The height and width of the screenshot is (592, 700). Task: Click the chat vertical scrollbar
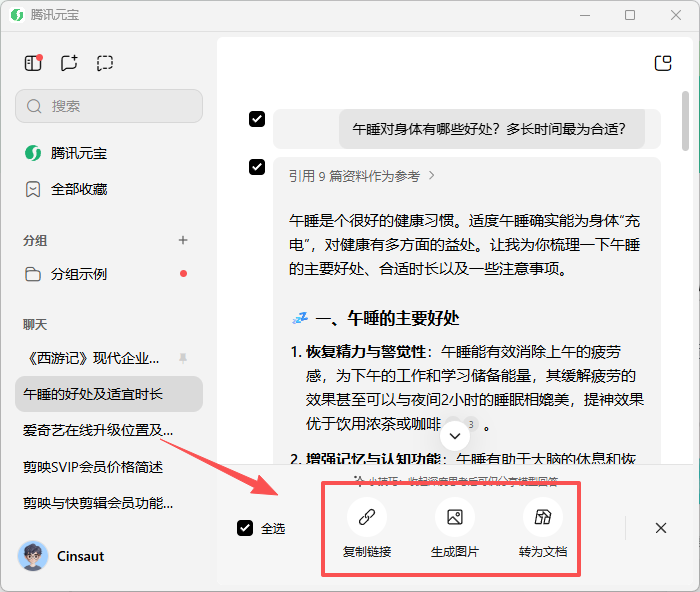[685, 121]
